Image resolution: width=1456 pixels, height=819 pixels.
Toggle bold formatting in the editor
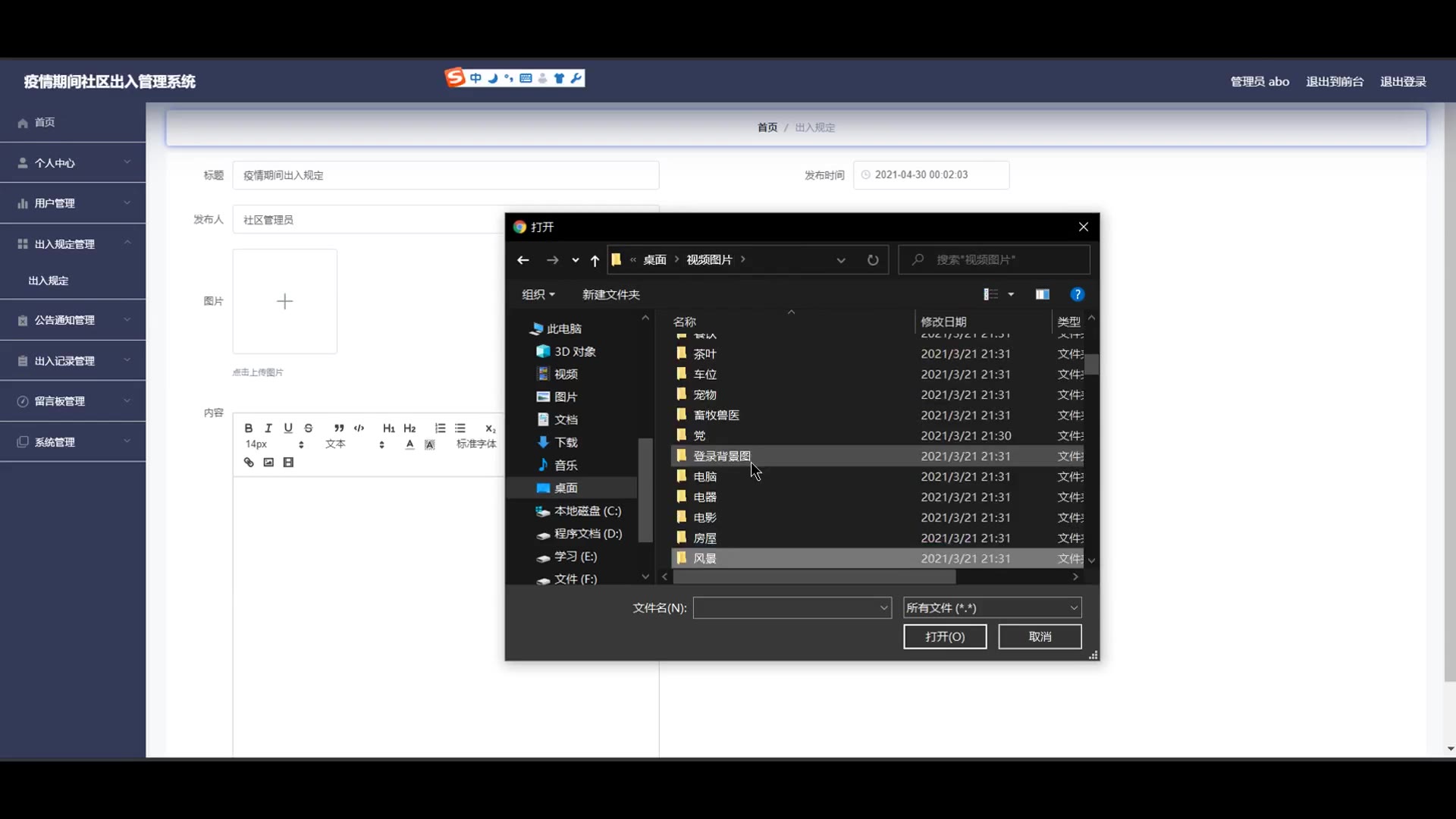(x=248, y=428)
